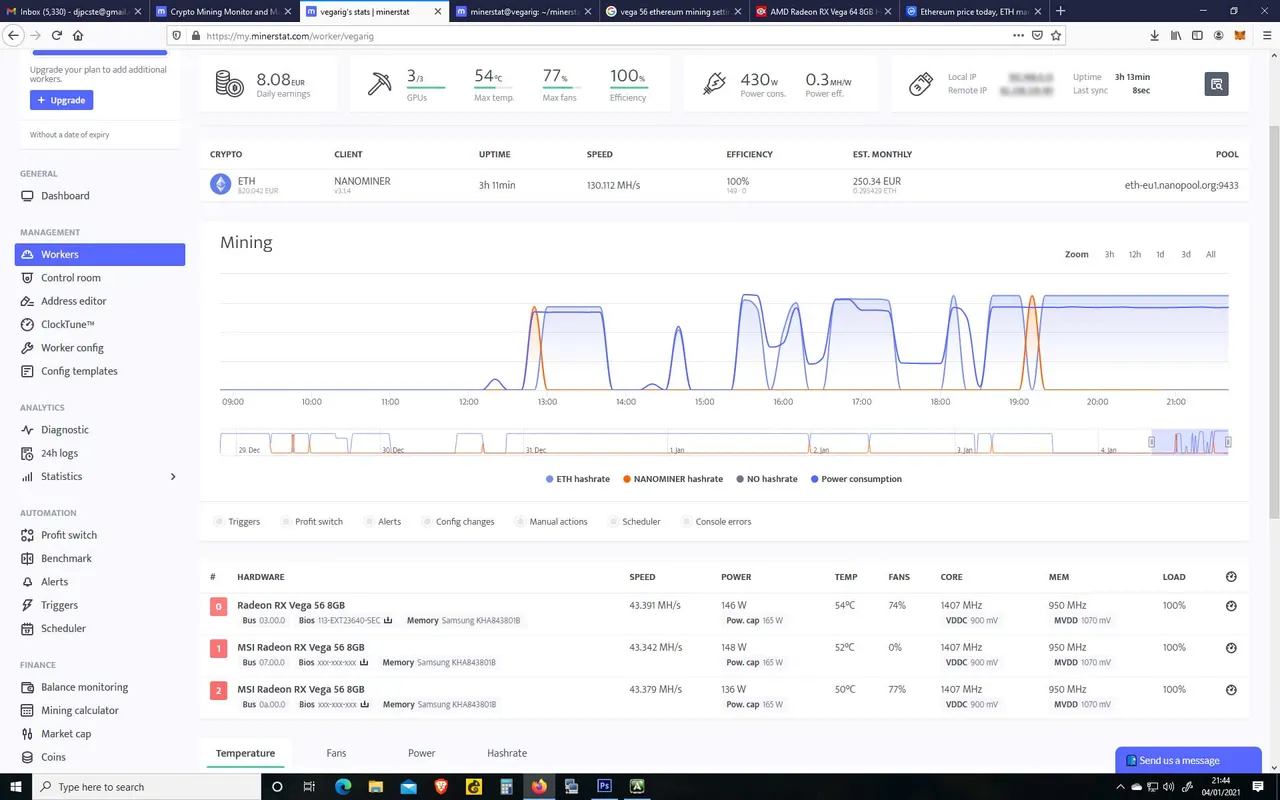Open page actions three-dot menu in address bar
This screenshot has height=800, width=1280.
(x=1018, y=35)
